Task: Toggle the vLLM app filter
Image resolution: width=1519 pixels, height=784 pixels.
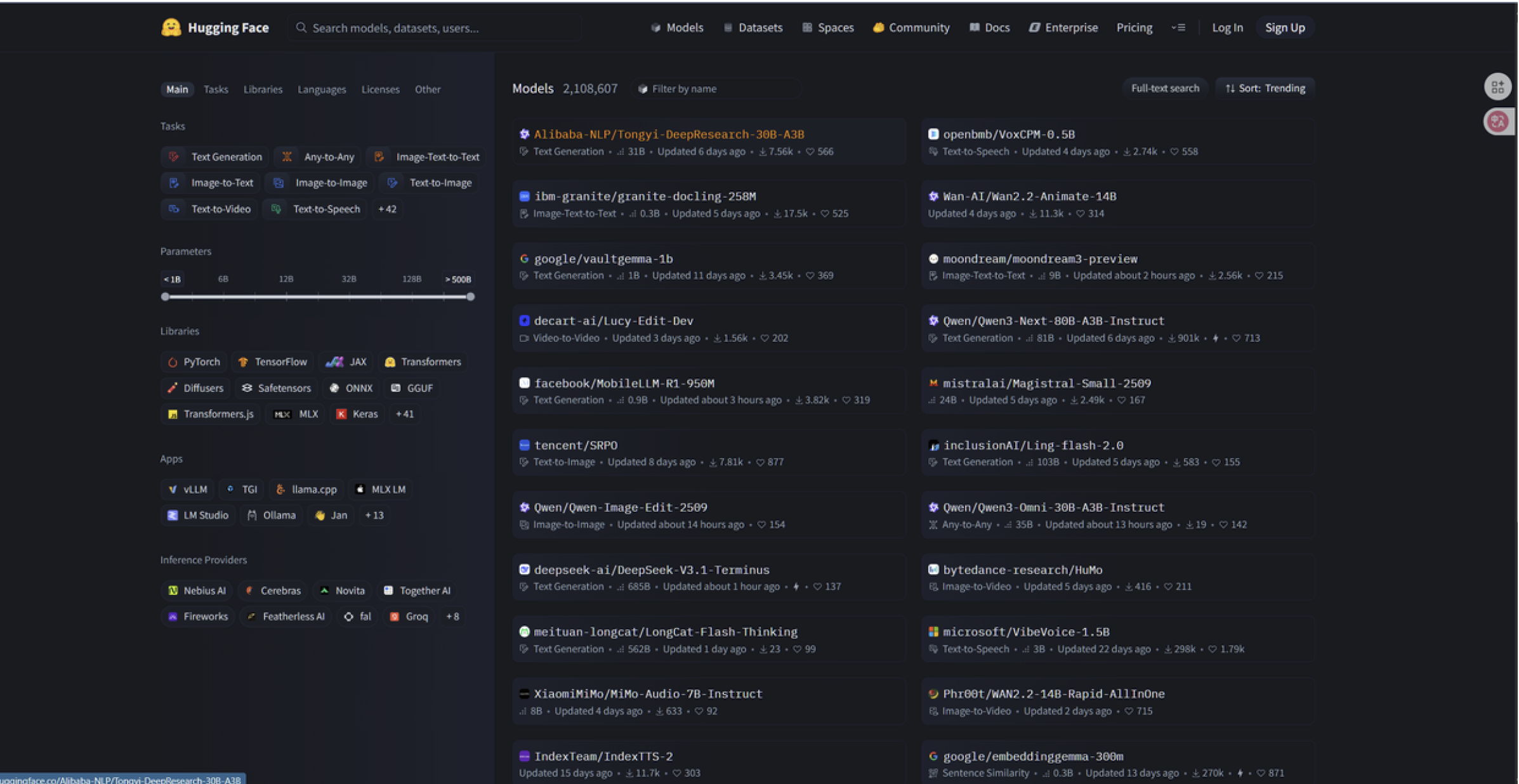Action: [188, 489]
